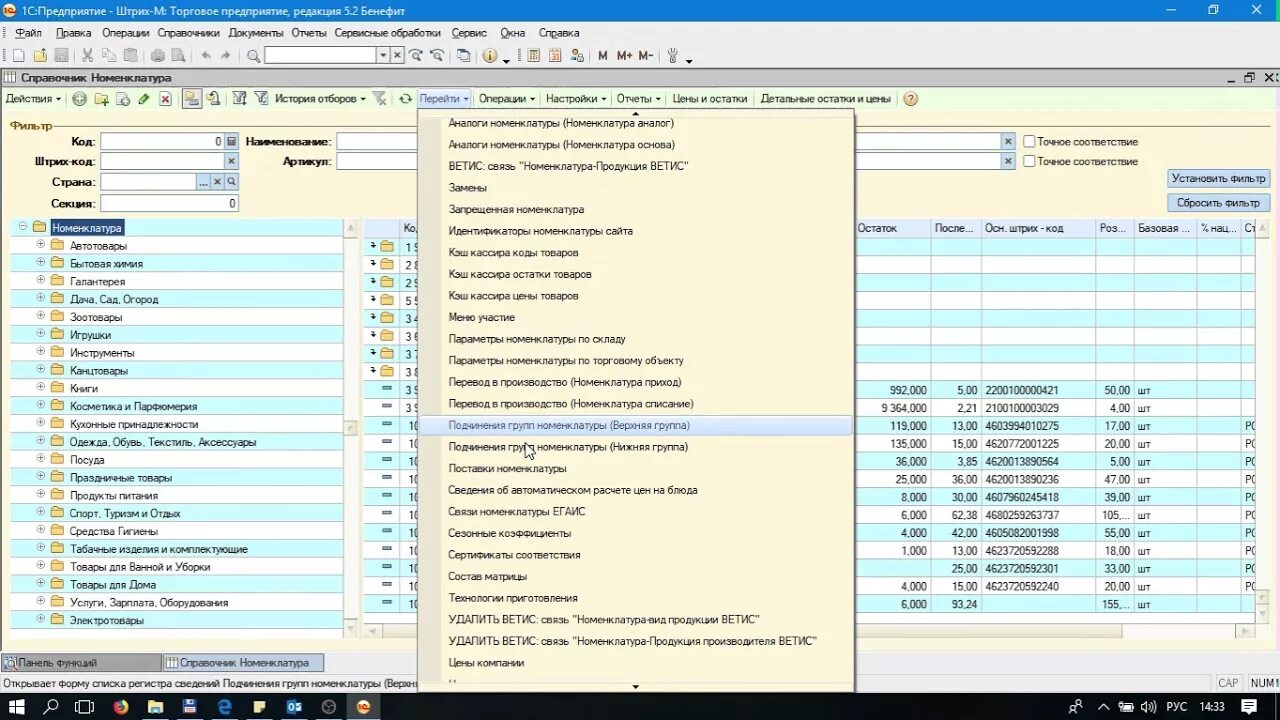Viewport: 1280px width, 720px height.
Task: Open Windows Start menu
Action: click(17, 707)
